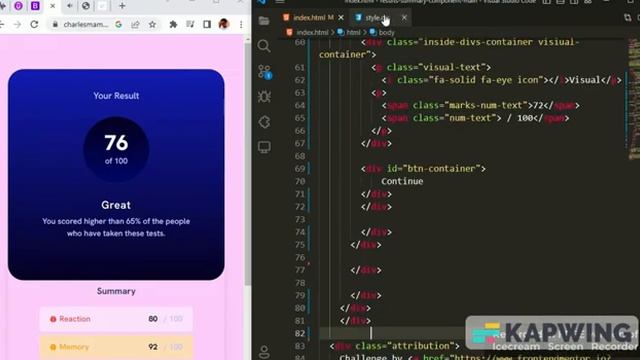Click the Google icon in address bar
640x360 pixels.
point(118,24)
